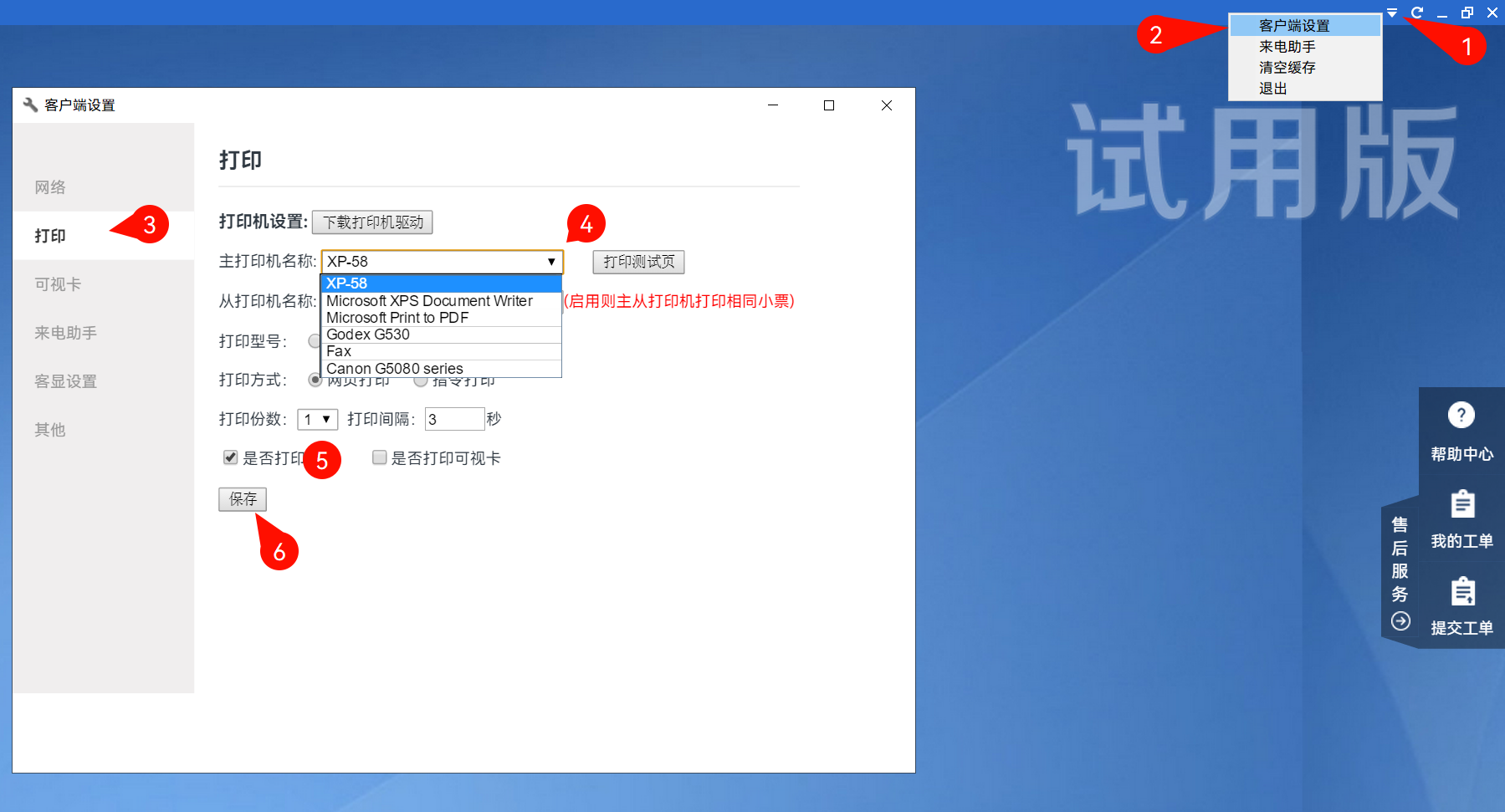Choose Canon G5080 series printer
This screenshot has height=812, width=1505.
[x=441, y=369]
